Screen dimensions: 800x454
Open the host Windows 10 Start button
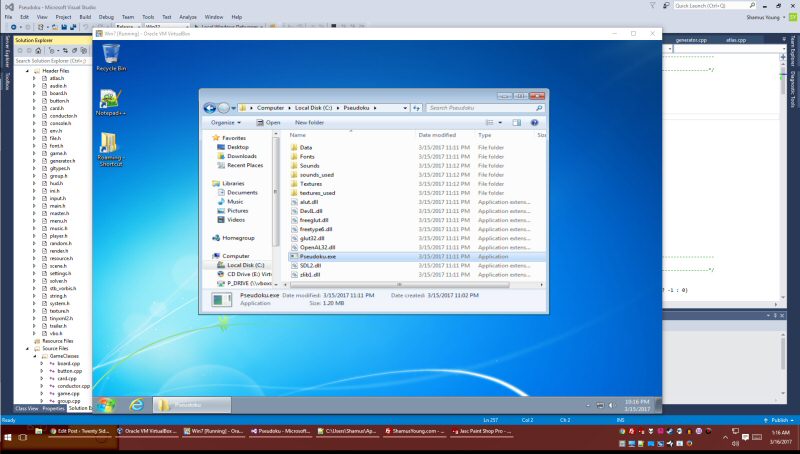(8, 437)
